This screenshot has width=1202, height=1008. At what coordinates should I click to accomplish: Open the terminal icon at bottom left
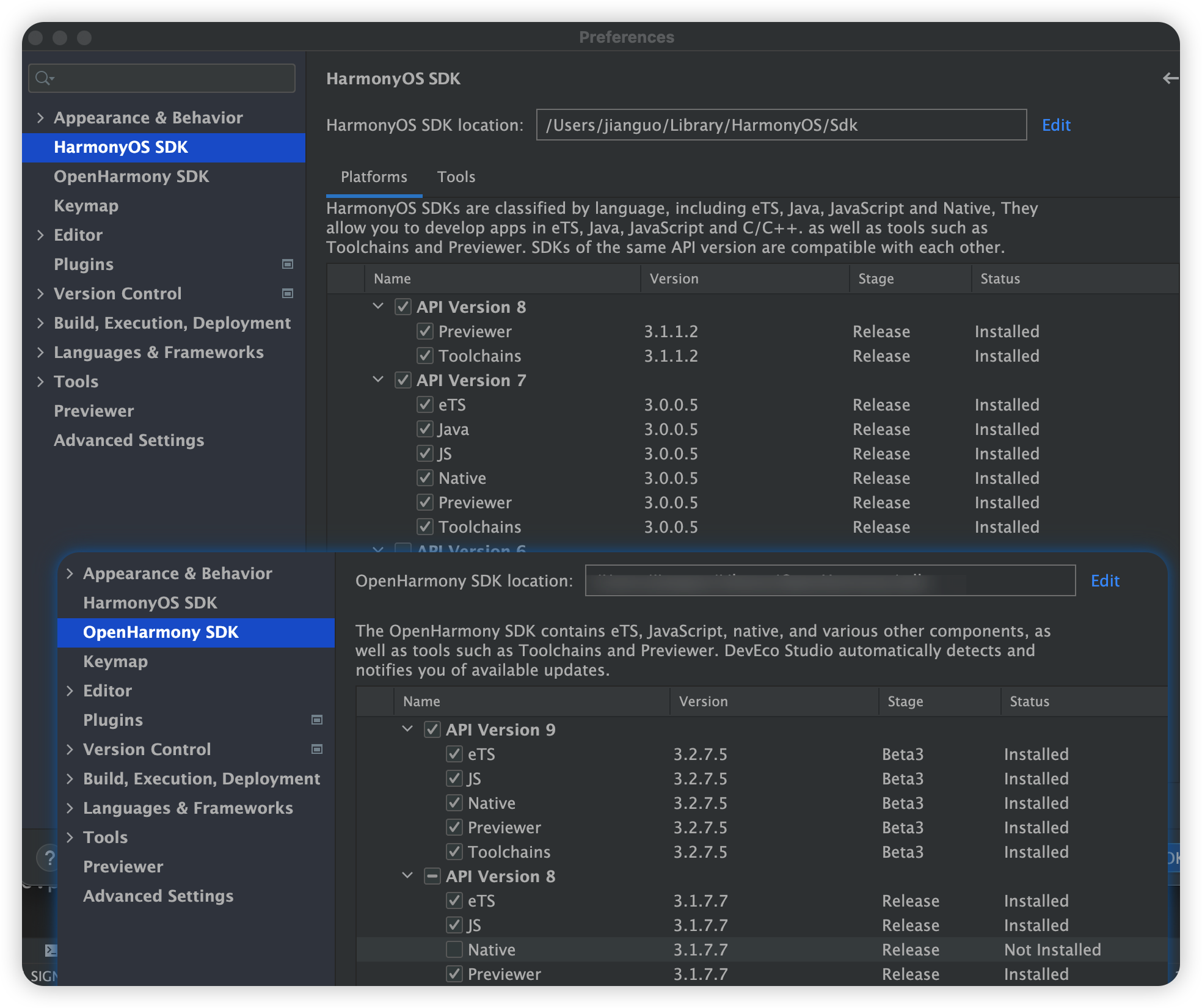[x=51, y=950]
